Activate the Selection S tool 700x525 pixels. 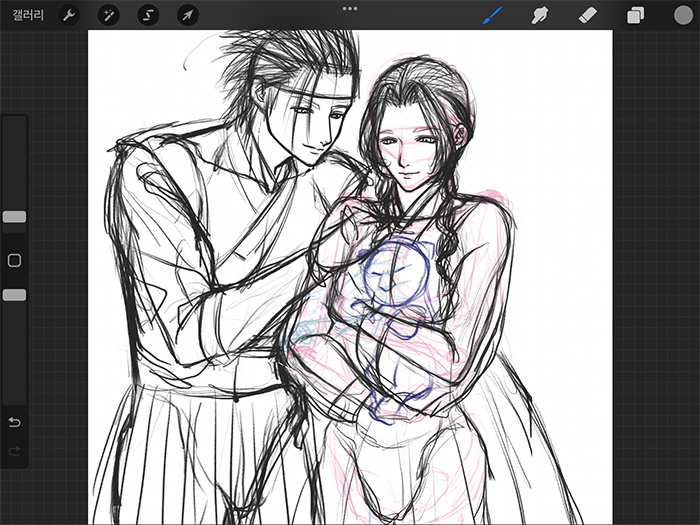[148, 15]
